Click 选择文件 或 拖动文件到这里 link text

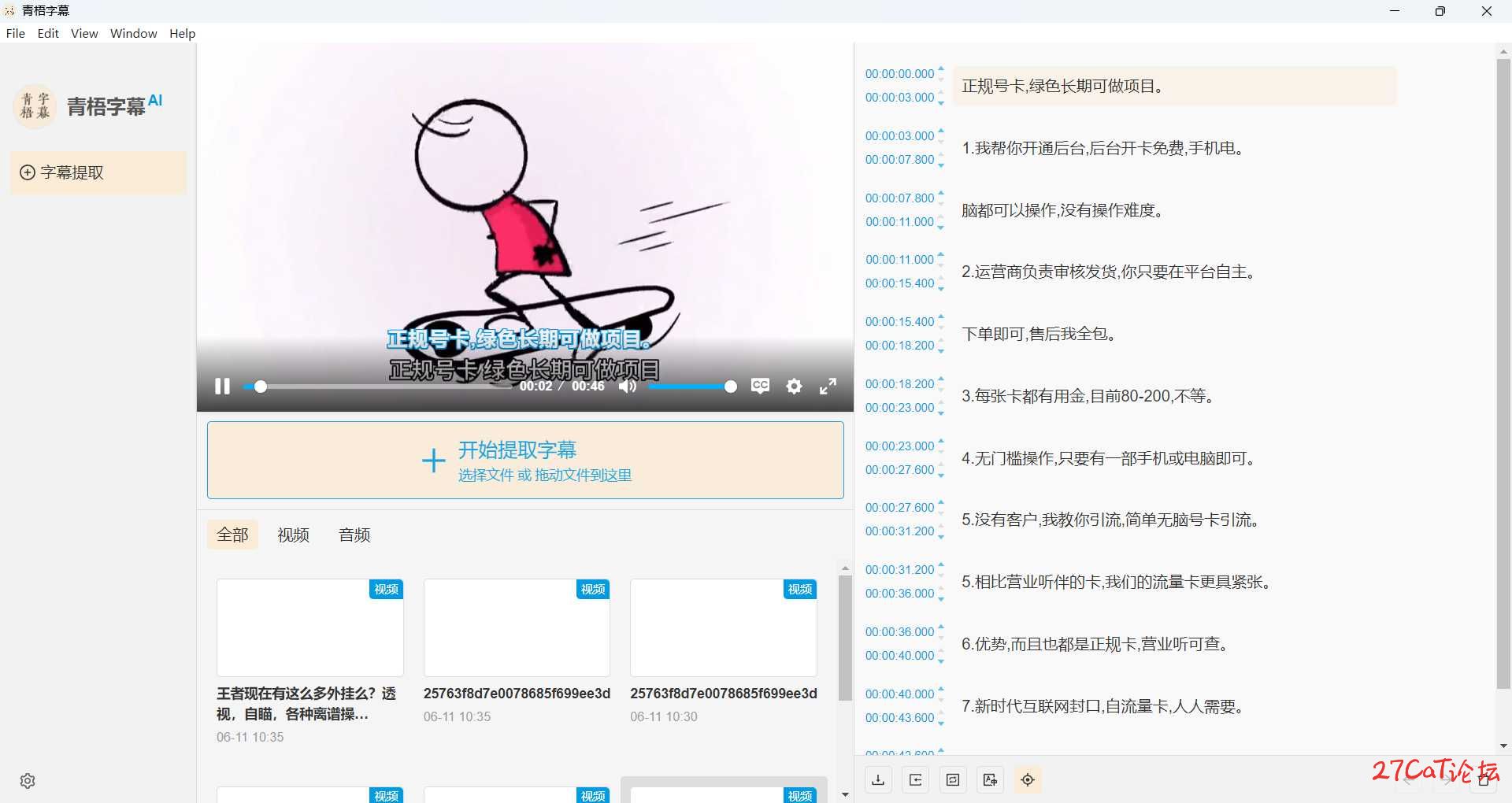545,475
